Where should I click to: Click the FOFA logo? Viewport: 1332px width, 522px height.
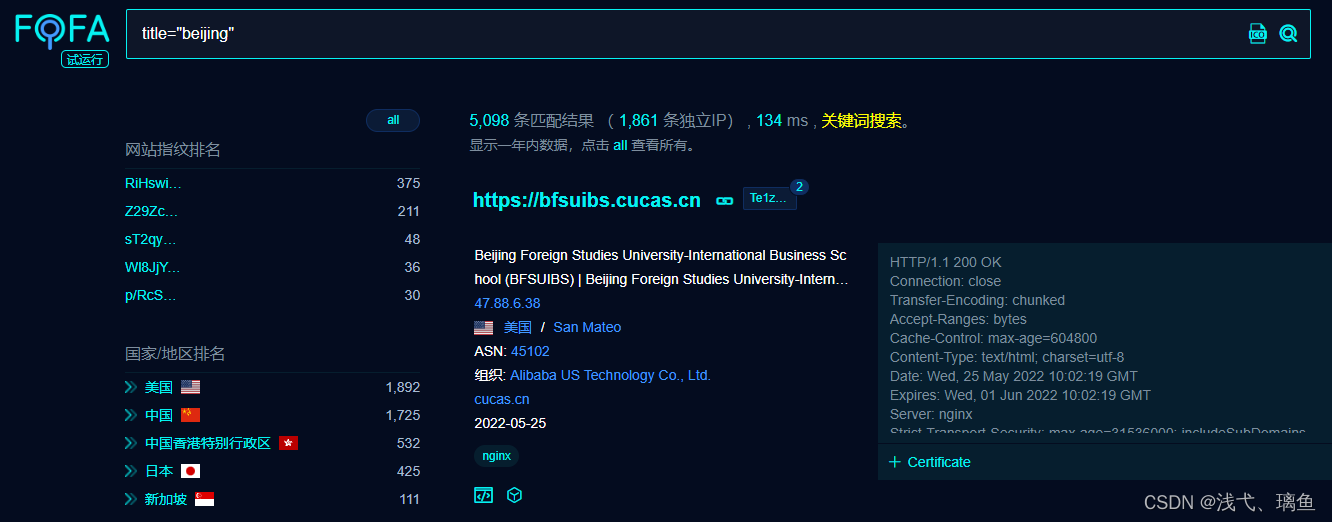pyautogui.click(x=62, y=29)
